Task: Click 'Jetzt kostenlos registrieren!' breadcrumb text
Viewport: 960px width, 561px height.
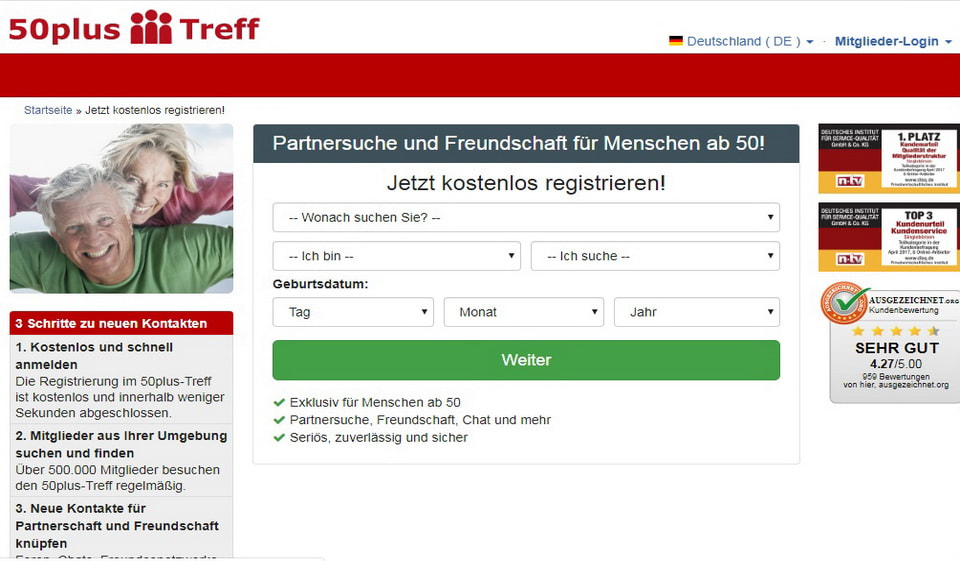Action: pyautogui.click(x=155, y=110)
